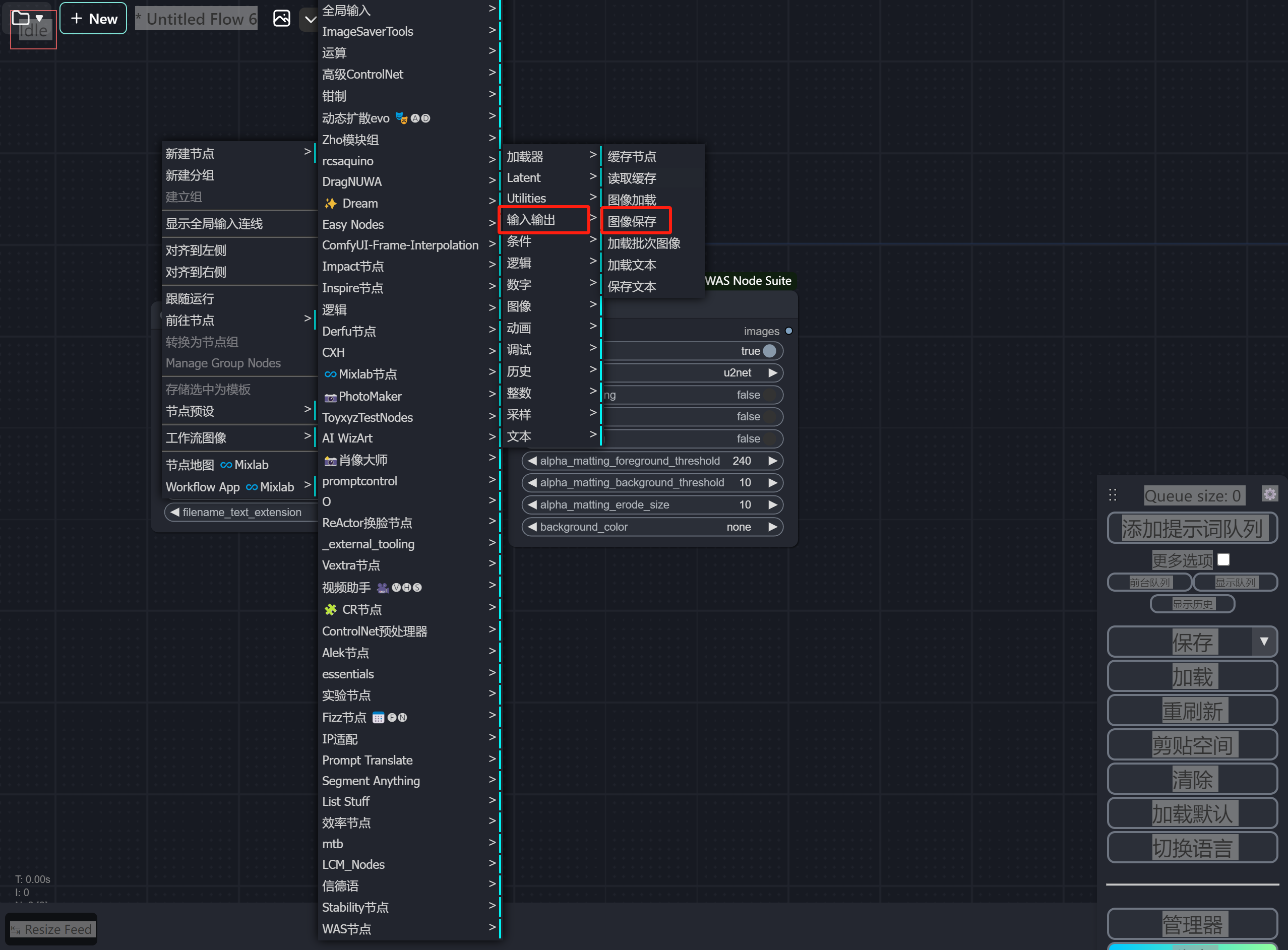The width and height of the screenshot is (1288, 950).
Task: Expand the 视频助手 category
Action: (409, 587)
